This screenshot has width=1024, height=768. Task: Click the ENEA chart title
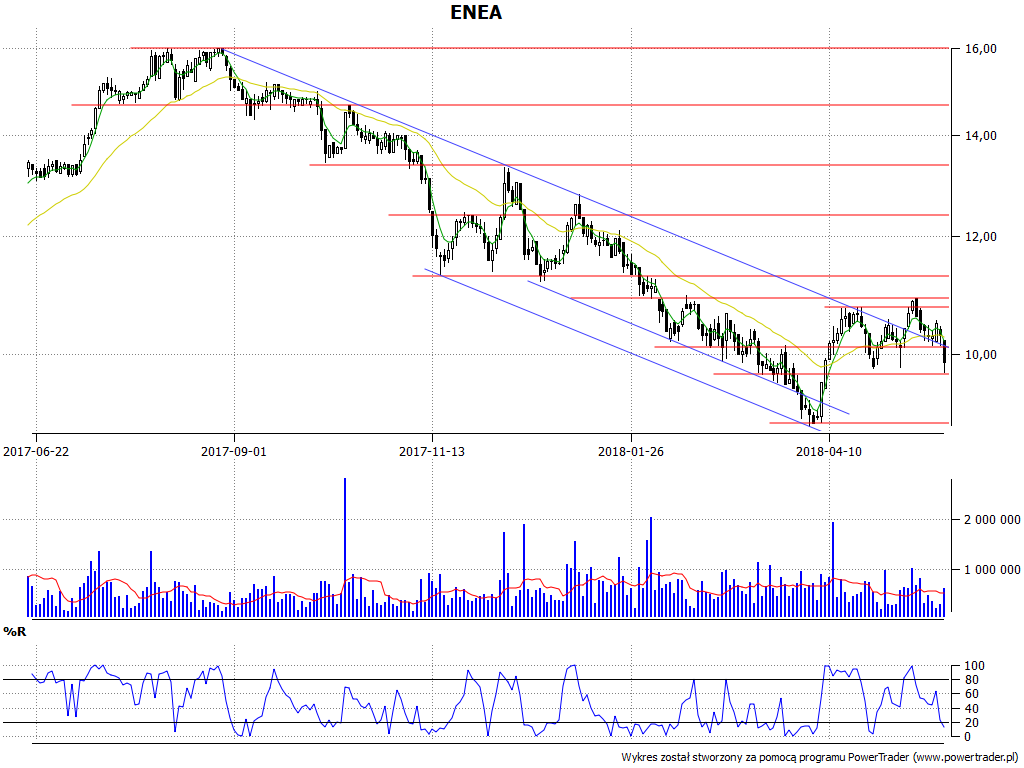[x=476, y=12]
